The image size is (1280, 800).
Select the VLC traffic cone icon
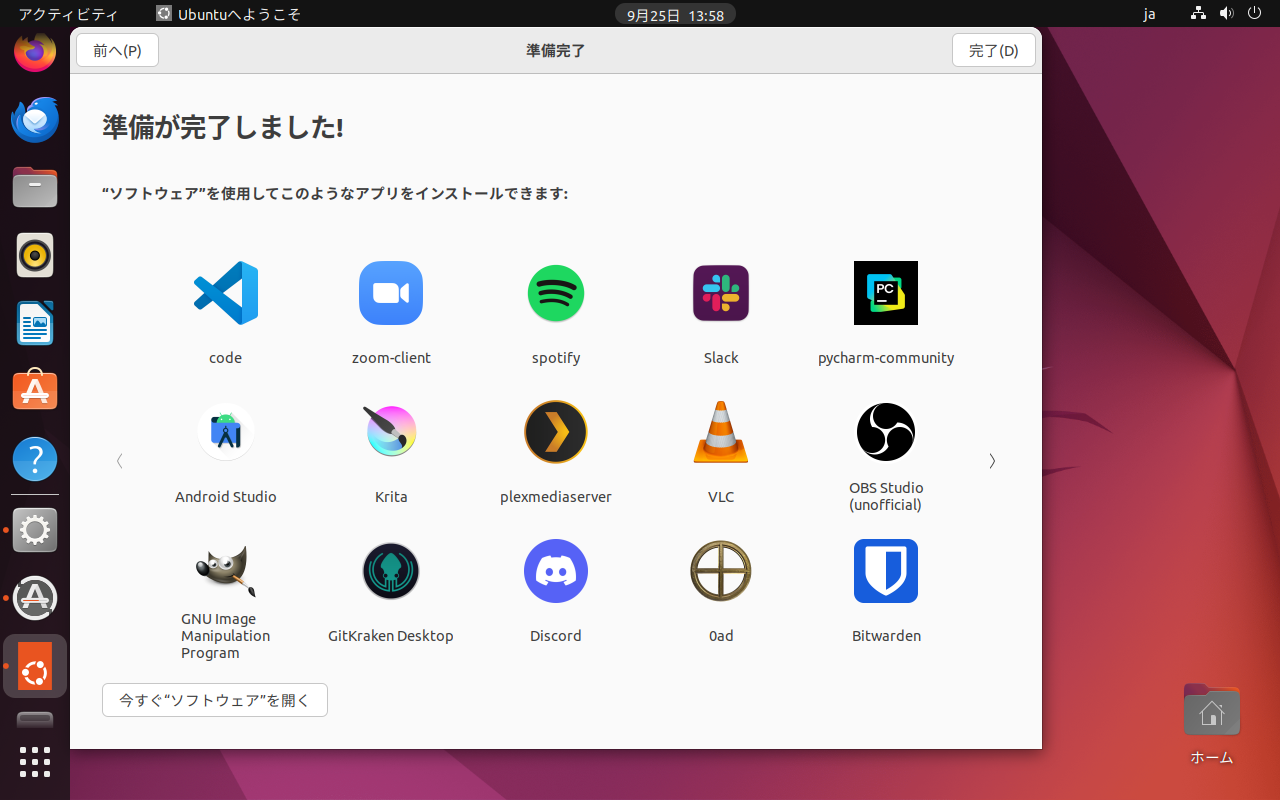pos(721,432)
